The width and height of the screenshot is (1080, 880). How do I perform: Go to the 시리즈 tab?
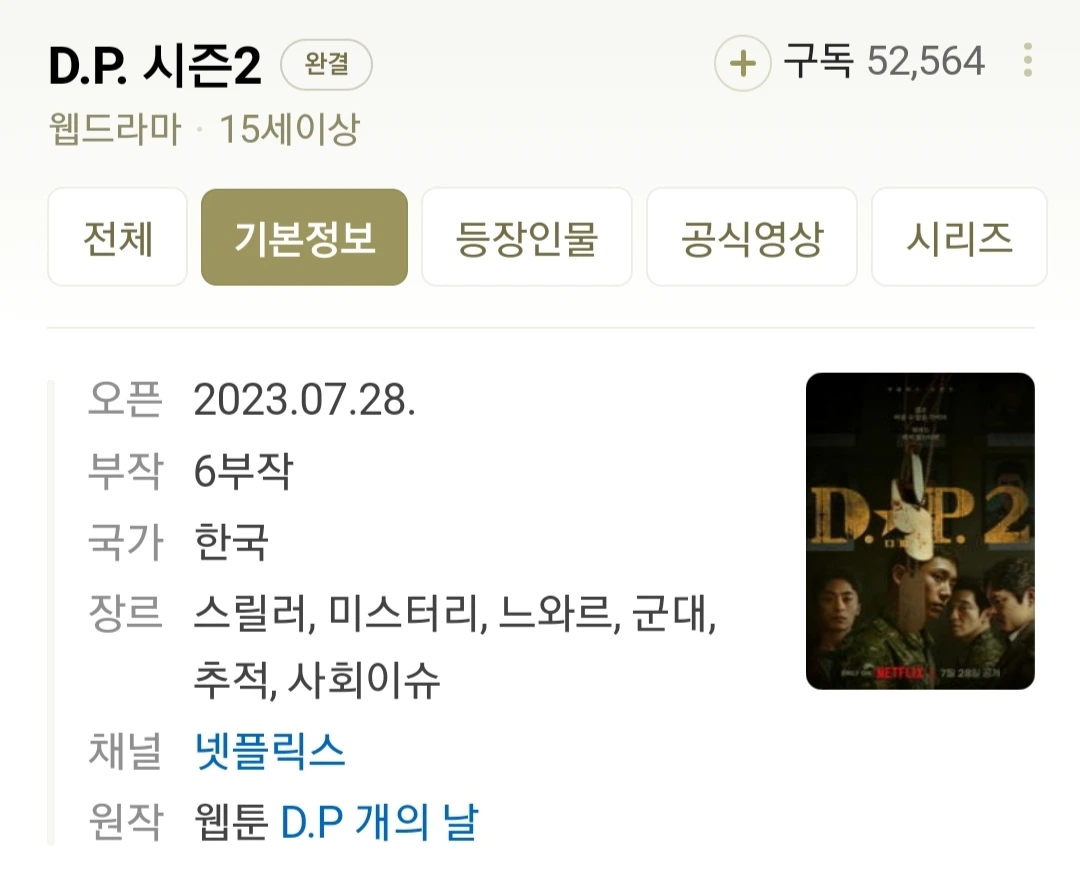pyautogui.click(x=959, y=238)
